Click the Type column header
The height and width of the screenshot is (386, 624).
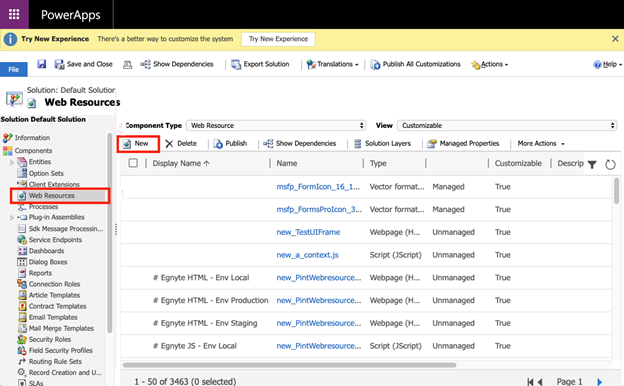pos(378,163)
